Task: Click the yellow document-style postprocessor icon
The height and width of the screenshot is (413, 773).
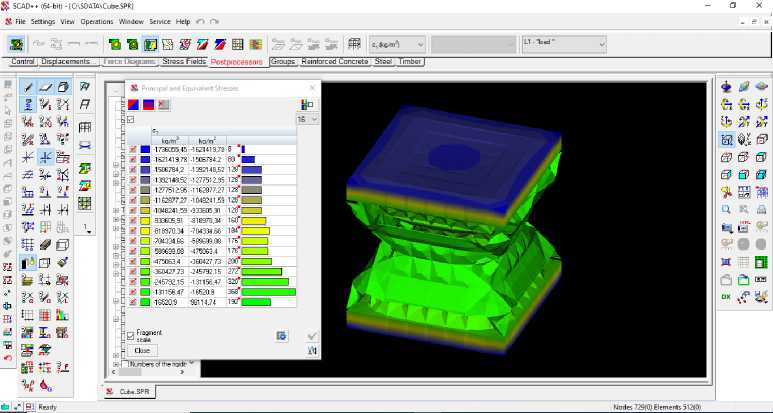Action: click(168, 44)
